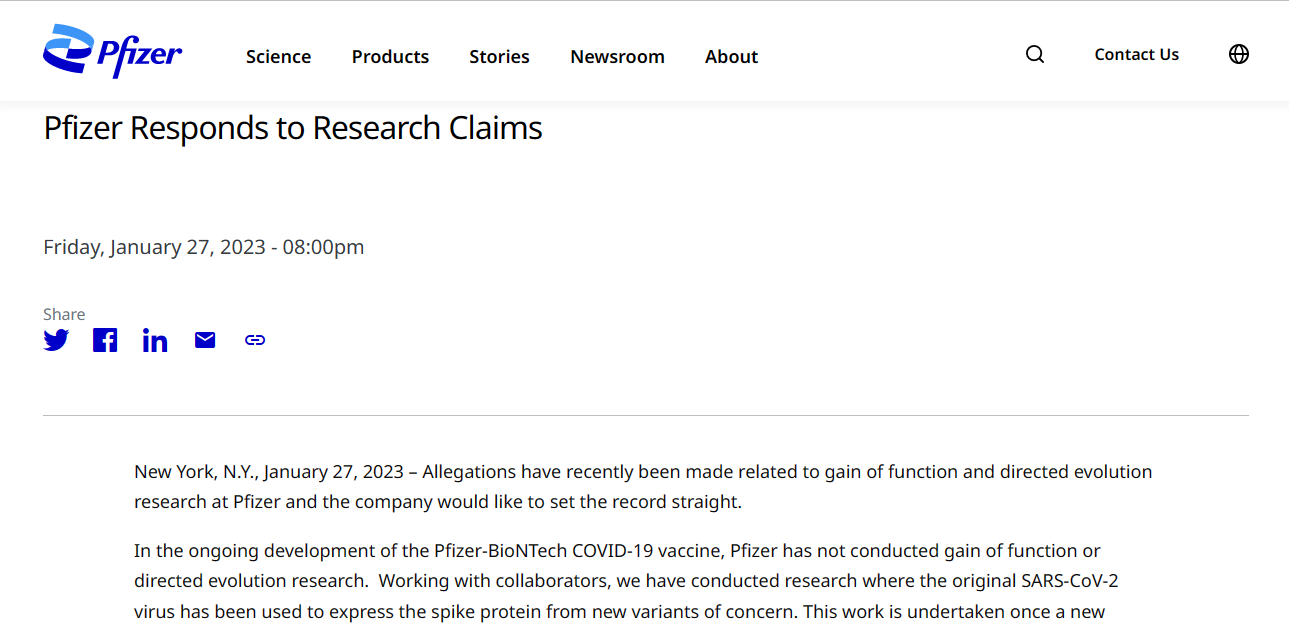The width and height of the screenshot is (1289, 631).
Task: Click the horizontal divider below the share icons
Action: coord(646,415)
